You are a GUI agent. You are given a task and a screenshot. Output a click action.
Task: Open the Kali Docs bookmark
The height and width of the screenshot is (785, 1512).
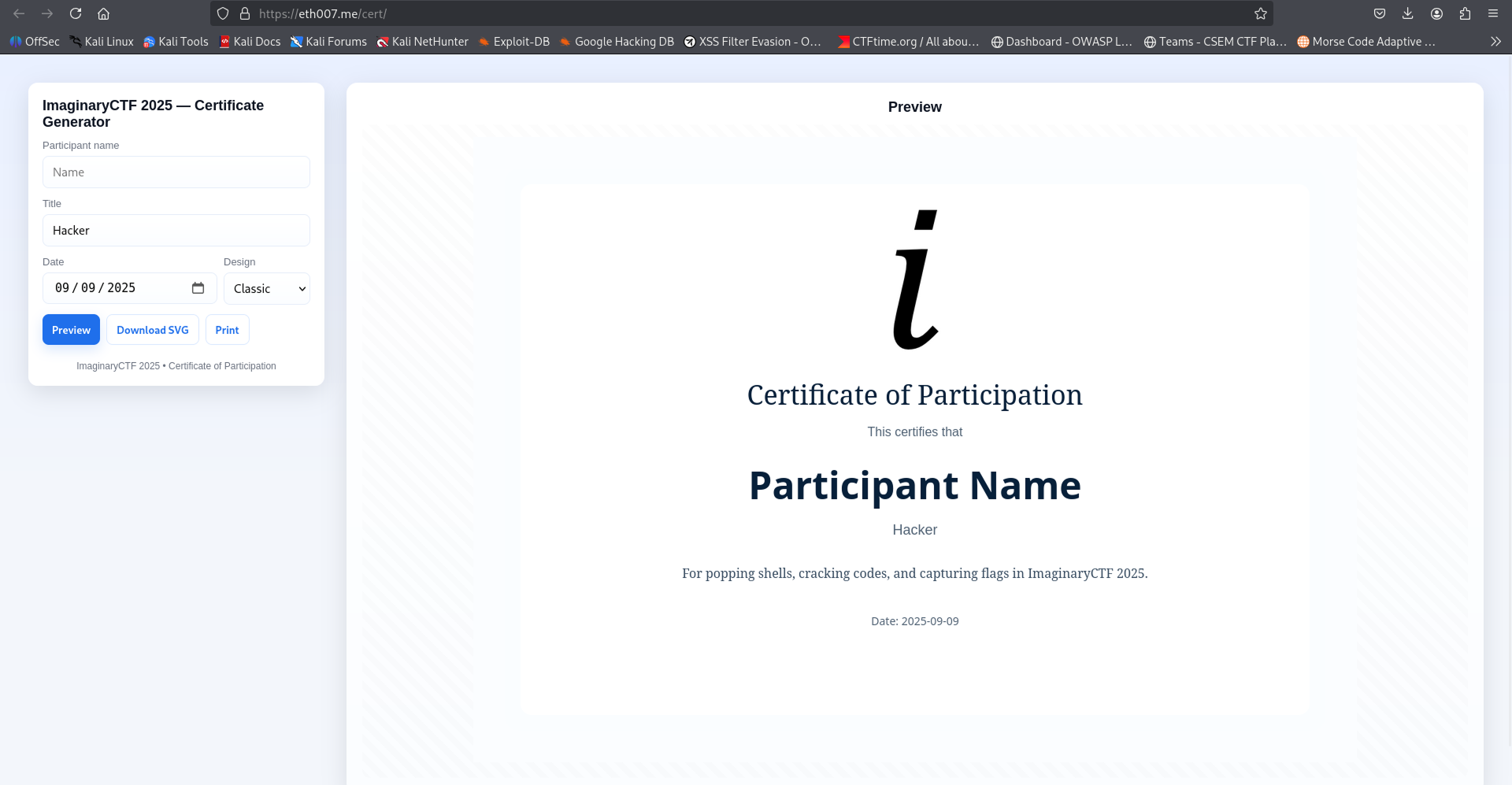[250, 42]
